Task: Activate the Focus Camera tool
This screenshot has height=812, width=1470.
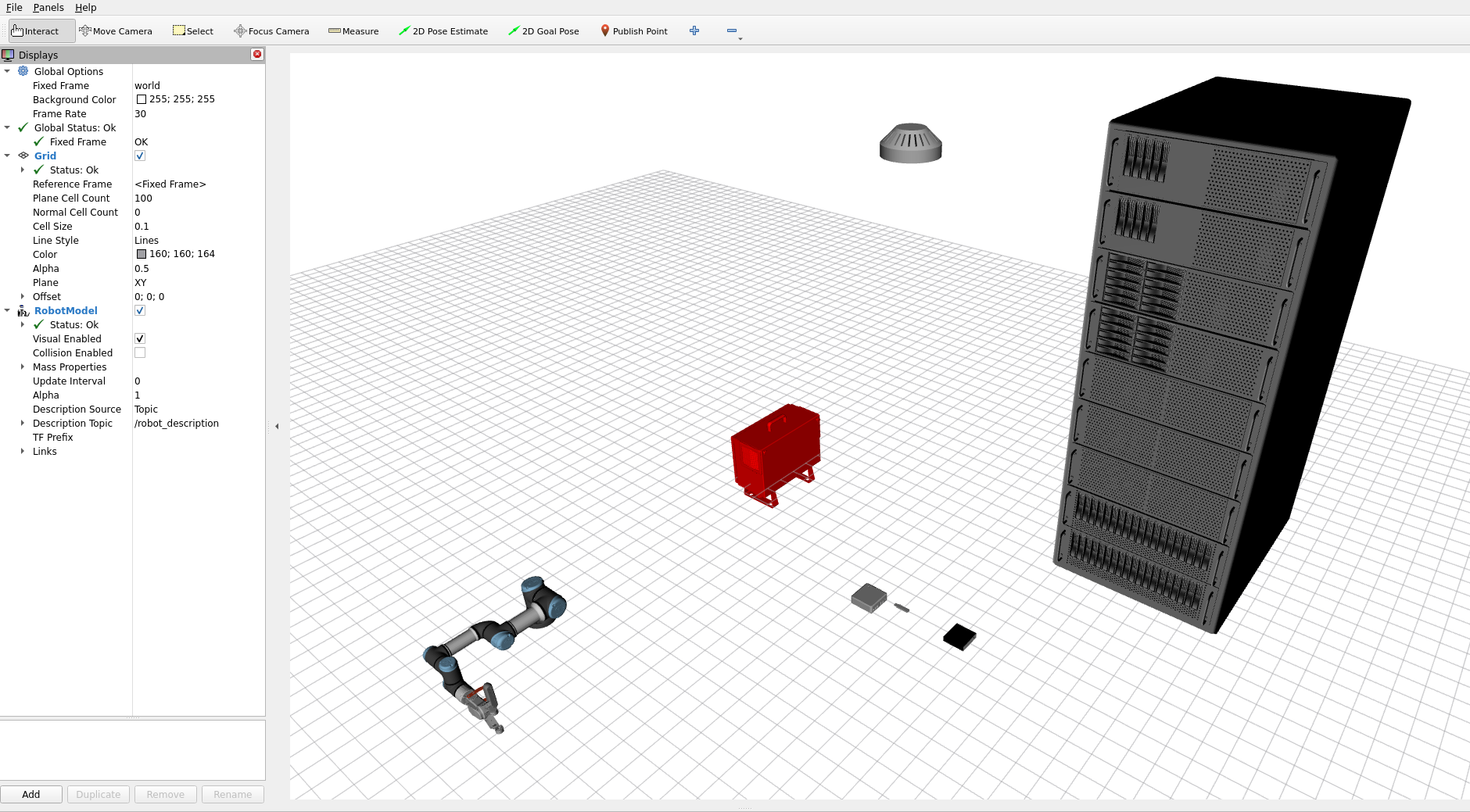Action: (x=271, y=31)
